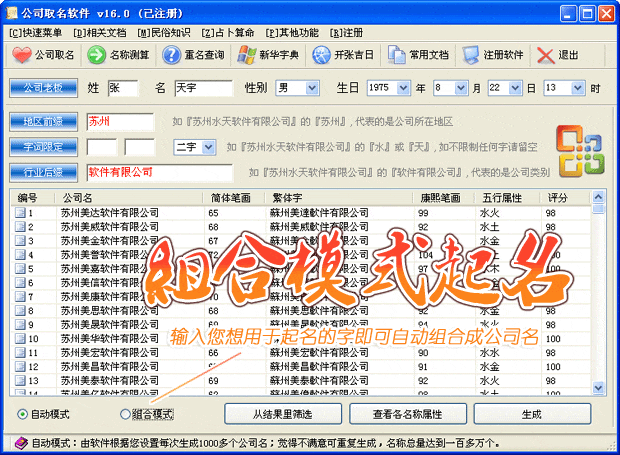Click the 注册软件 register icon
This screenshot has height=455, width=620.
tap(472, 55)
